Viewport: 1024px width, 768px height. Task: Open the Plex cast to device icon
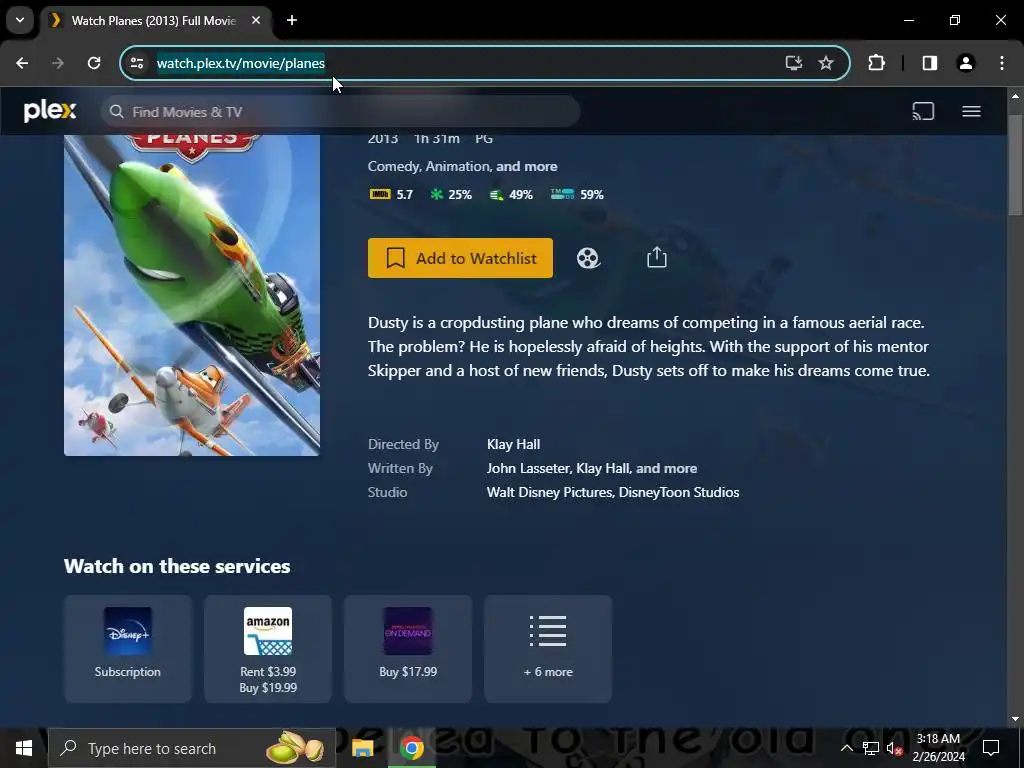[x=923, y=111]
